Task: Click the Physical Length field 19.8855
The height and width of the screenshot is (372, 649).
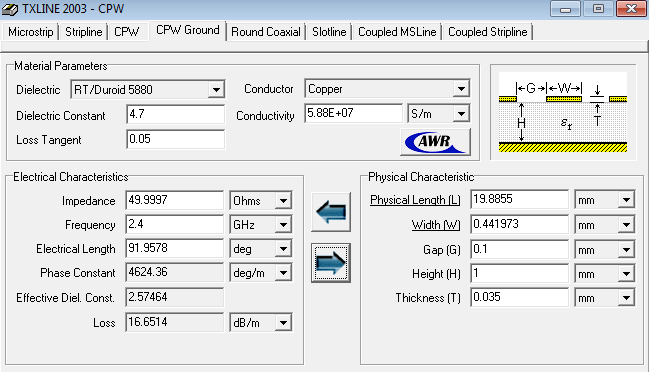Action: point(519,199)
